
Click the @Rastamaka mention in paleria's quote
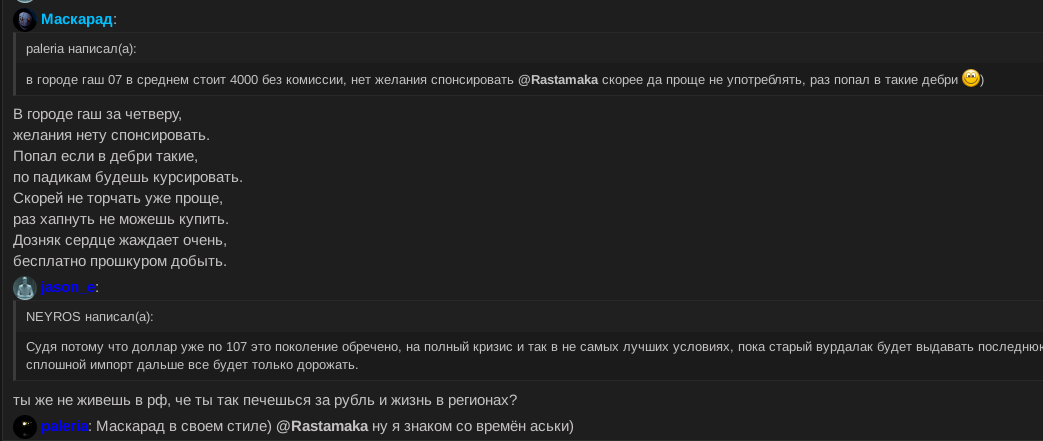pyautogui.click(x=558, y=80)
